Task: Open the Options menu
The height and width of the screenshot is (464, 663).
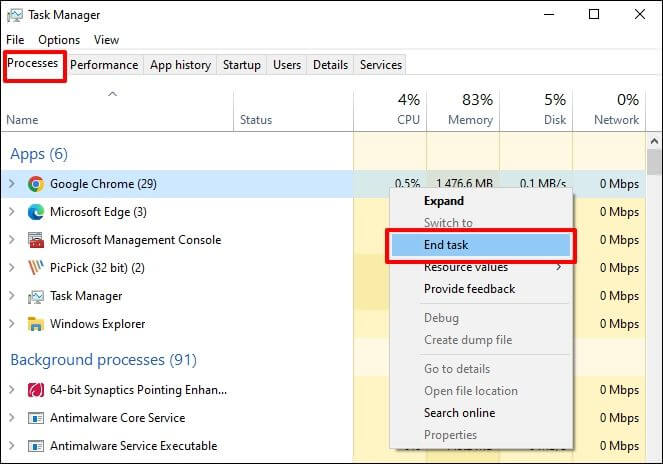Action: 59,40
